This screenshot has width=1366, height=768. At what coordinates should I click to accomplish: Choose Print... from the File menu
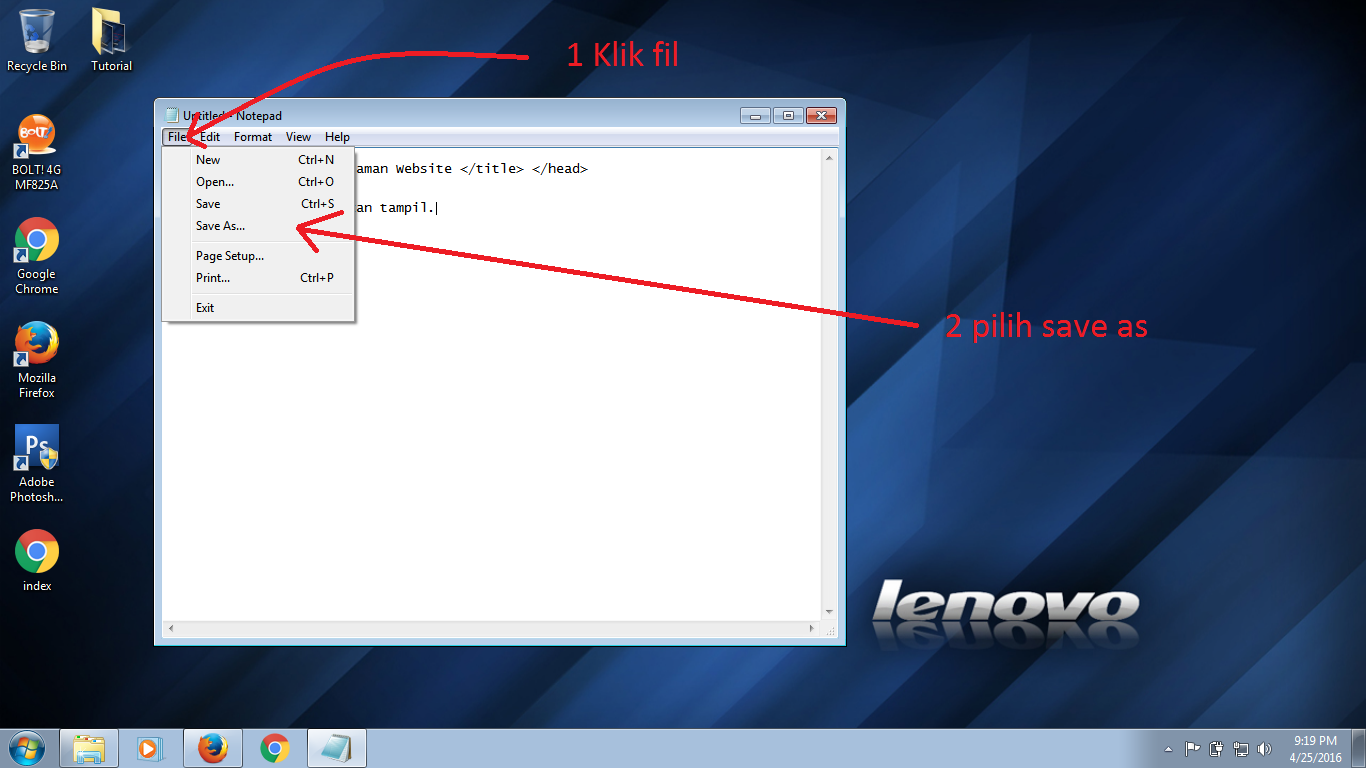212,278
